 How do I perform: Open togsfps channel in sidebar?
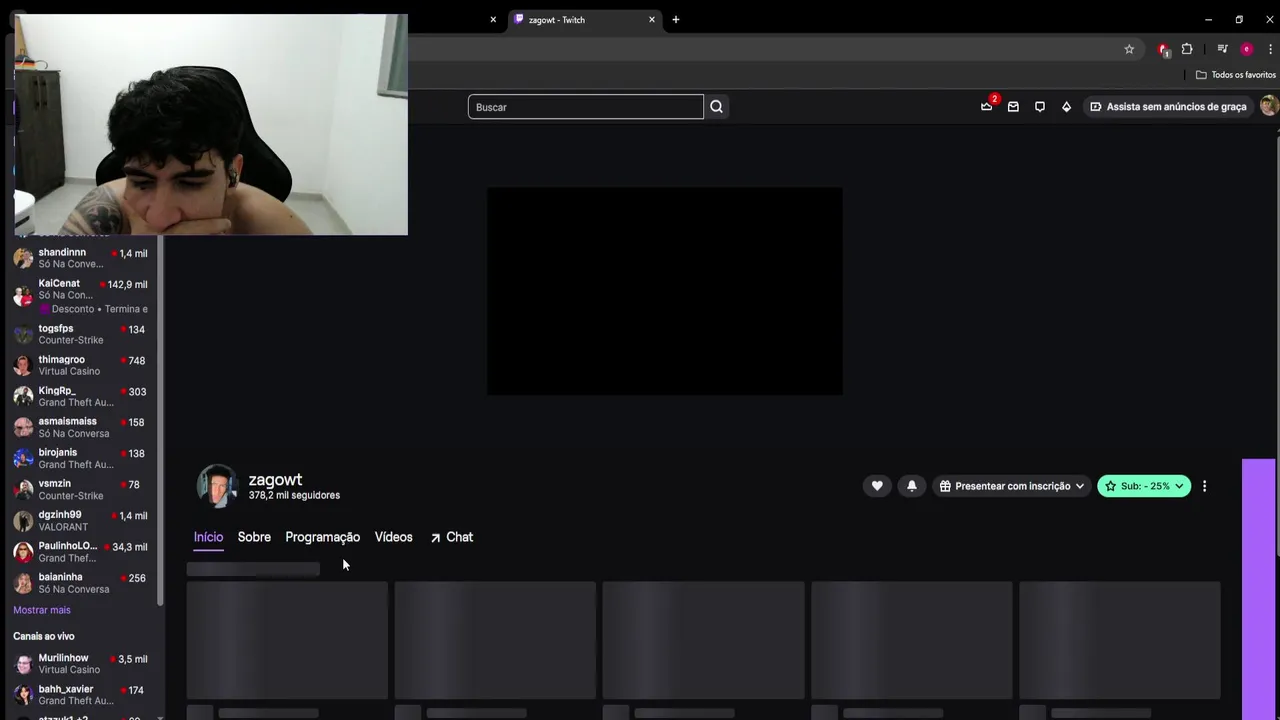pos(80,334)
